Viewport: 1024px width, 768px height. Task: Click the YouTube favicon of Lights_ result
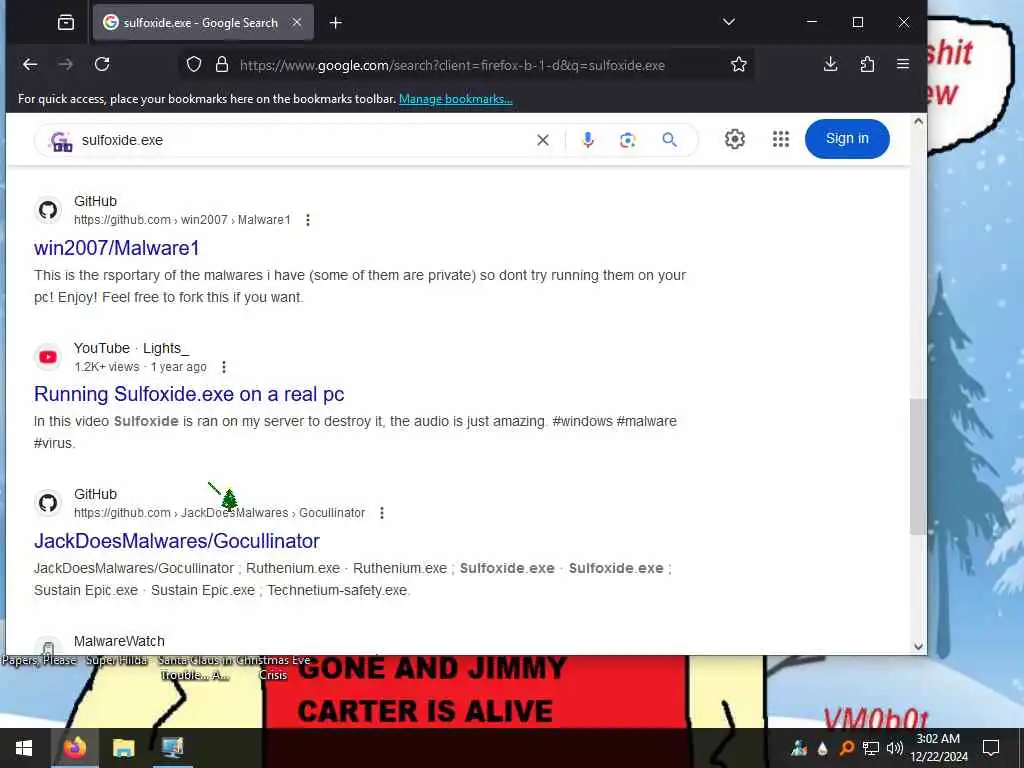pyautogui.click(x=48, y=357)
